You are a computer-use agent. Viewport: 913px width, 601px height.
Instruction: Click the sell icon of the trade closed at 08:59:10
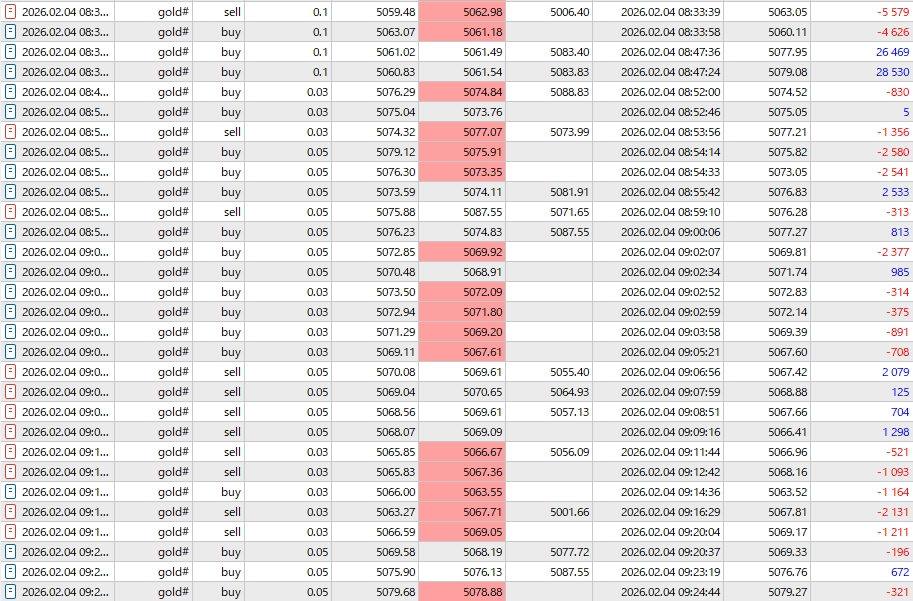(x=10, y=212)
